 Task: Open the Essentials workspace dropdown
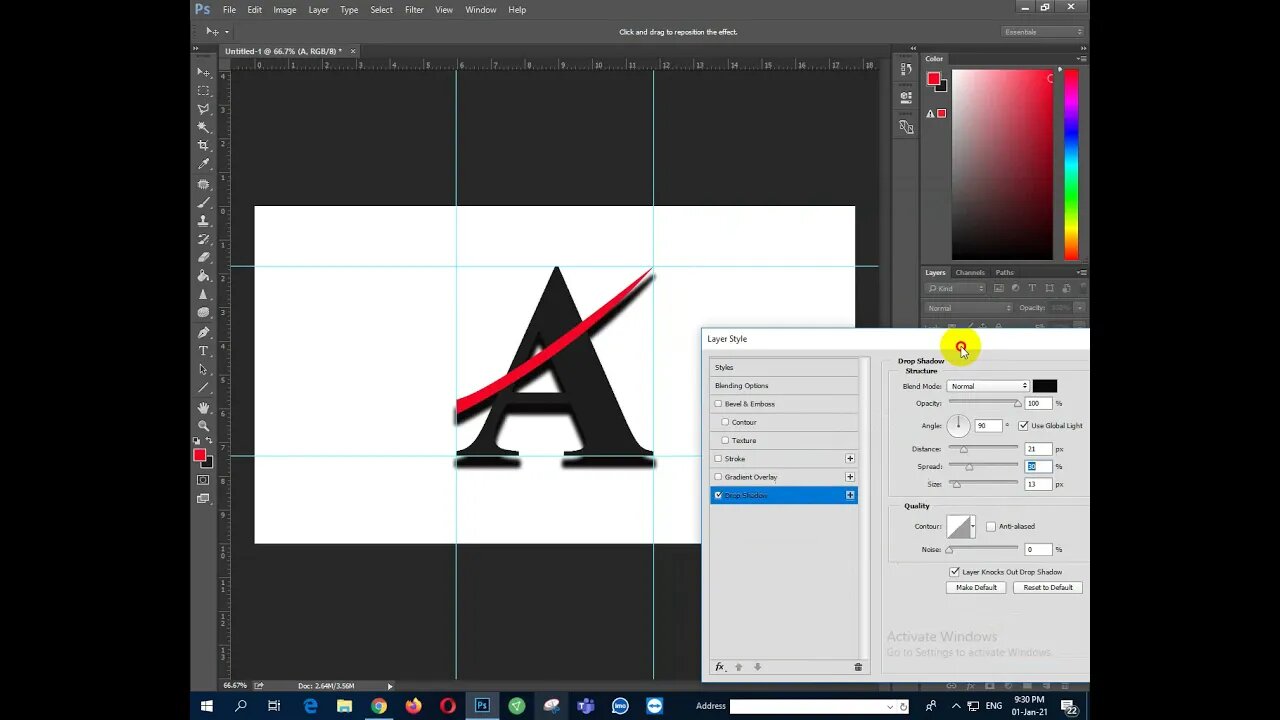[1044, 32]
